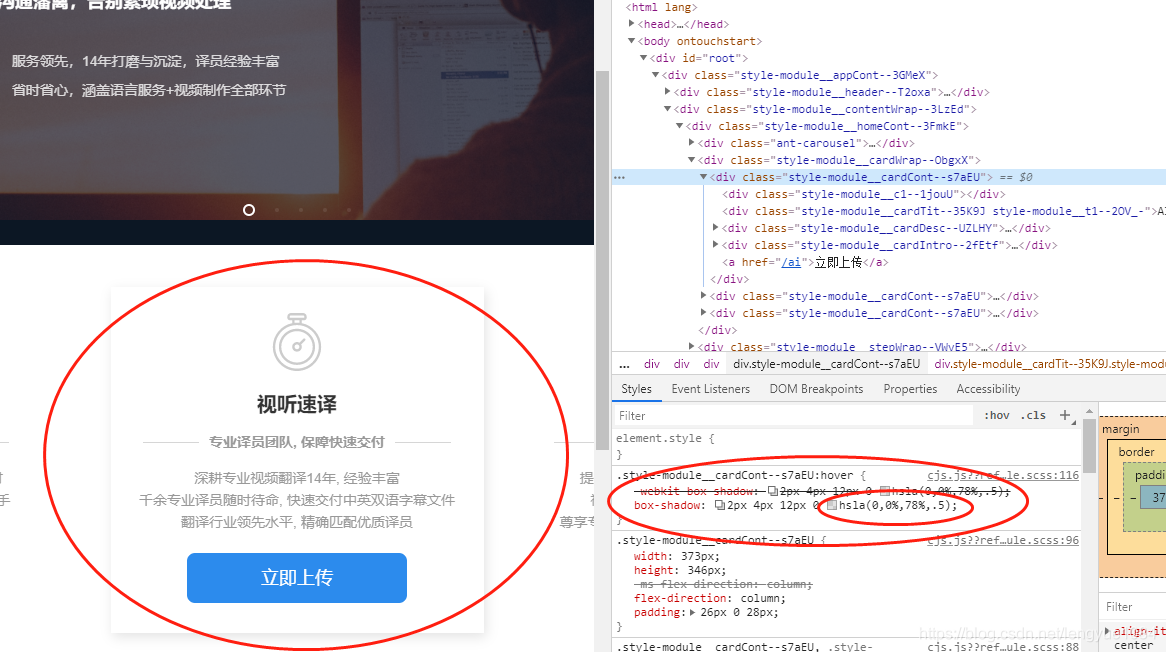Open the Accessibility tab
Screen dimensions: 1166x652
coord(988,389)
